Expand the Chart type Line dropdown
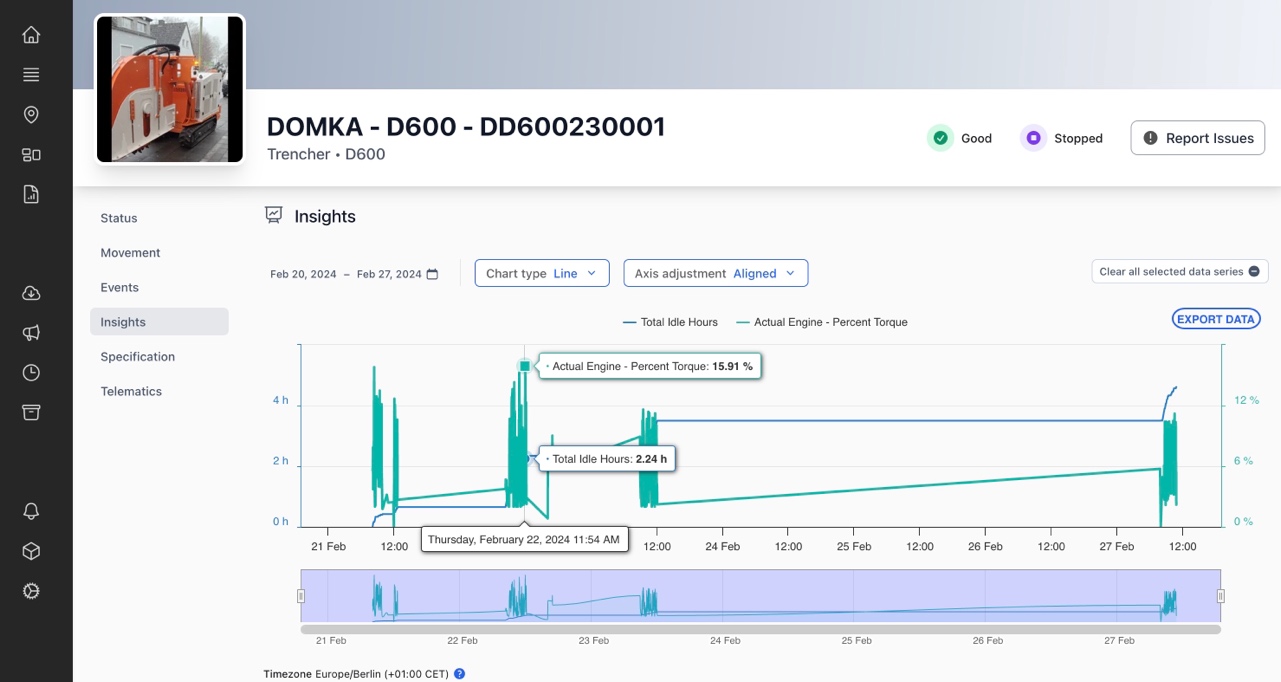Image resolution: width=1281 pixels, height=682 pixels. click(x=541, y=273)
